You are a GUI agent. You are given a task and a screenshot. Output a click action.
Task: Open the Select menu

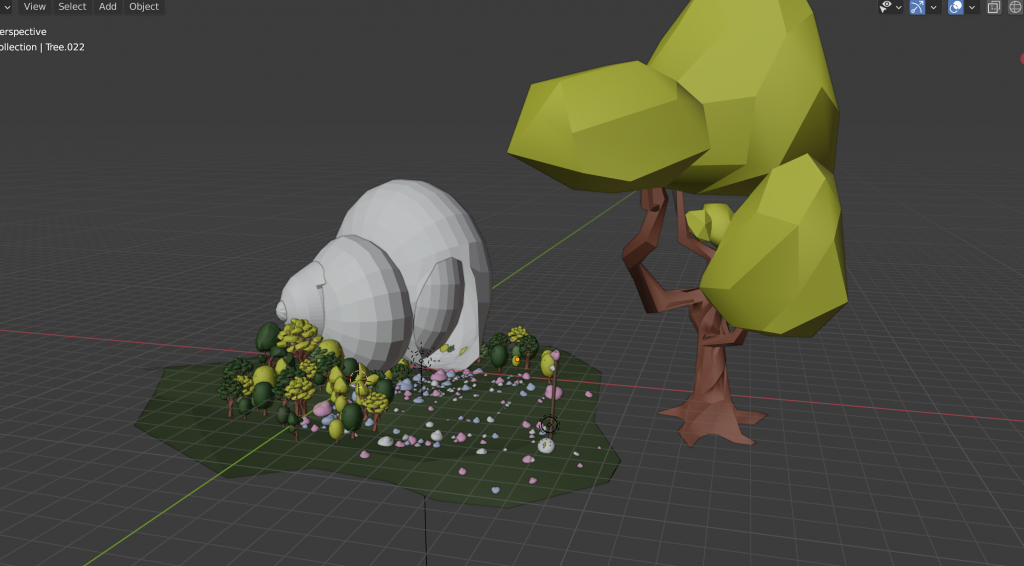pos(72,7)
